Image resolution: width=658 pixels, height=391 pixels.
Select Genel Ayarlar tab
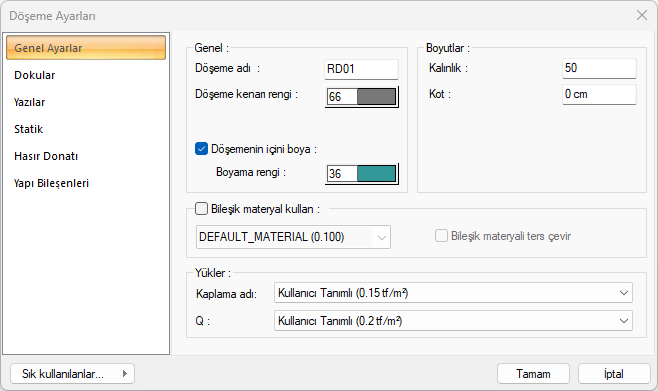(86, 48)
